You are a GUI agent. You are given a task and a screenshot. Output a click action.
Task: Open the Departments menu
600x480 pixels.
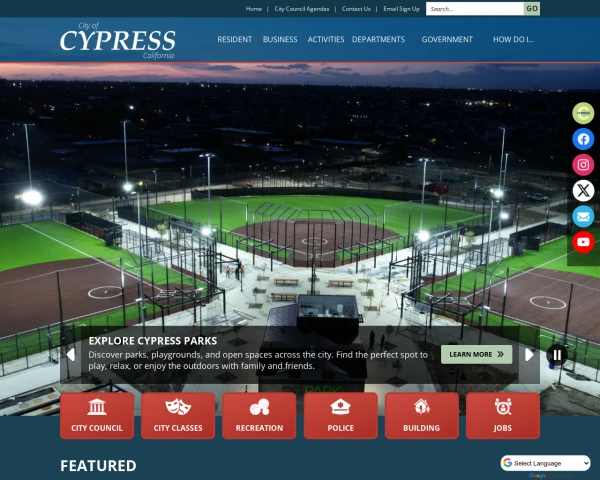click(x=378, y=39)
